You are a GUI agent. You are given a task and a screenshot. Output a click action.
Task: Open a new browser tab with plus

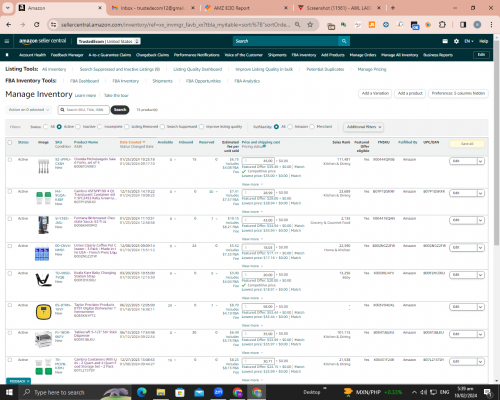[393, 8]
